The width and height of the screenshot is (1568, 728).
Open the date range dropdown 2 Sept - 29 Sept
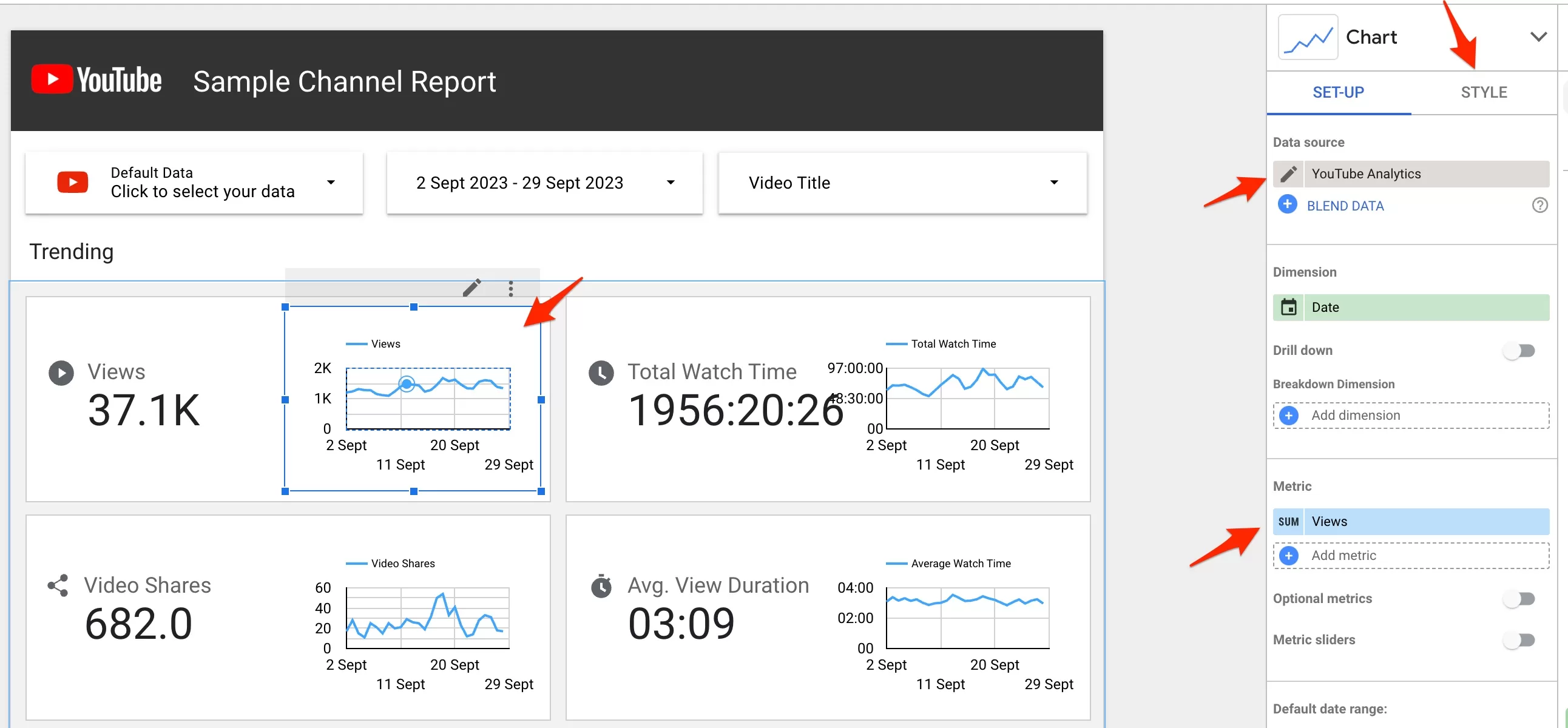click(x=545, y=183)
